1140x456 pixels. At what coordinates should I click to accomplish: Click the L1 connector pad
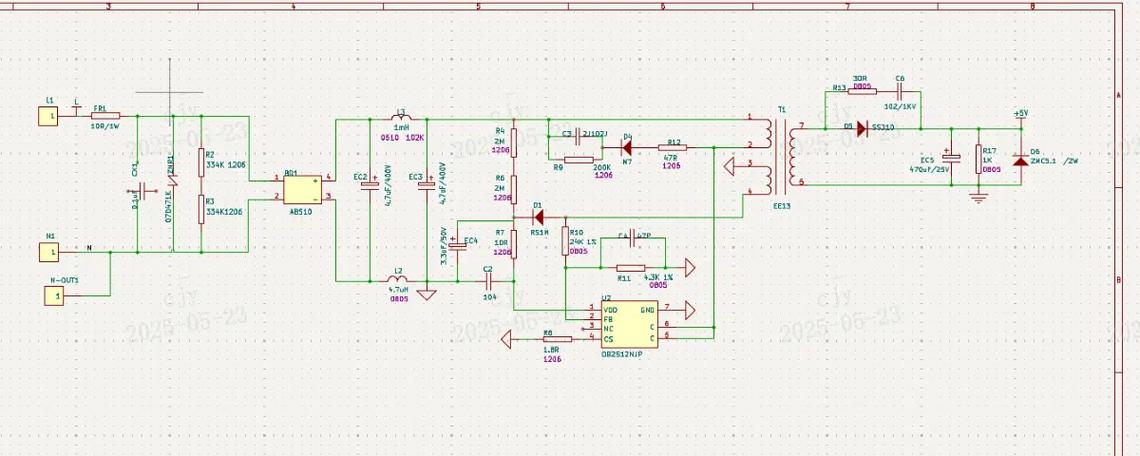[x=49, y=116]
